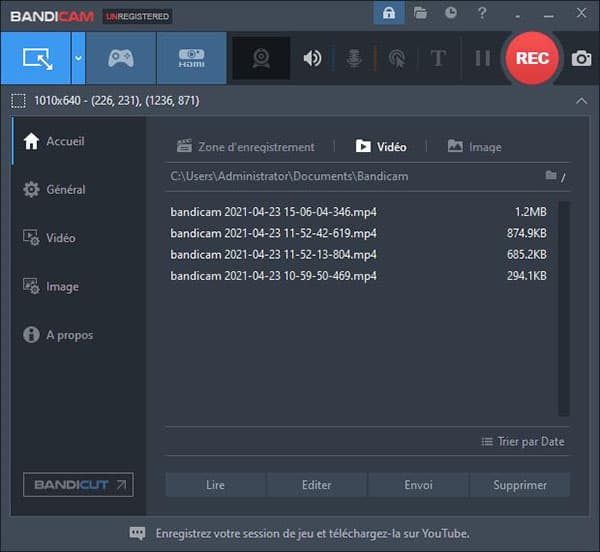Switch to game recording mode
This screenshot has height=552, width=600.
(x=121, y=58)
